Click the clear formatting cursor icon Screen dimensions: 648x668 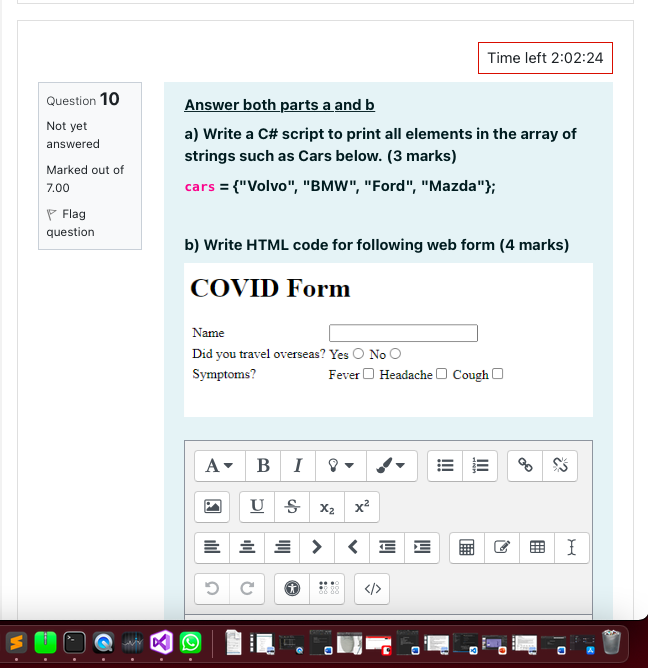572,547
